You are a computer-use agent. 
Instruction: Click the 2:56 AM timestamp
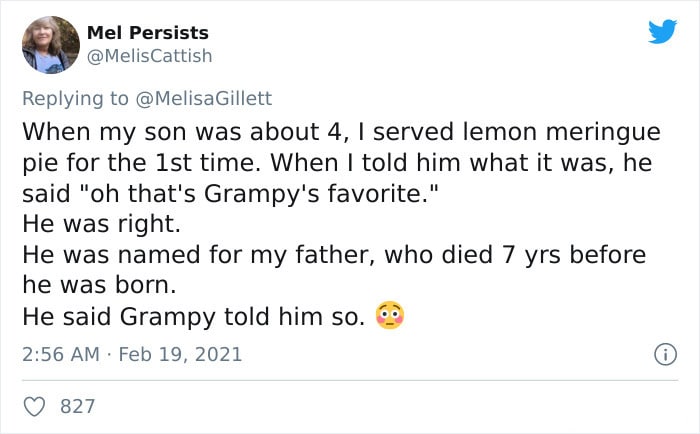(x=61, y=355)
